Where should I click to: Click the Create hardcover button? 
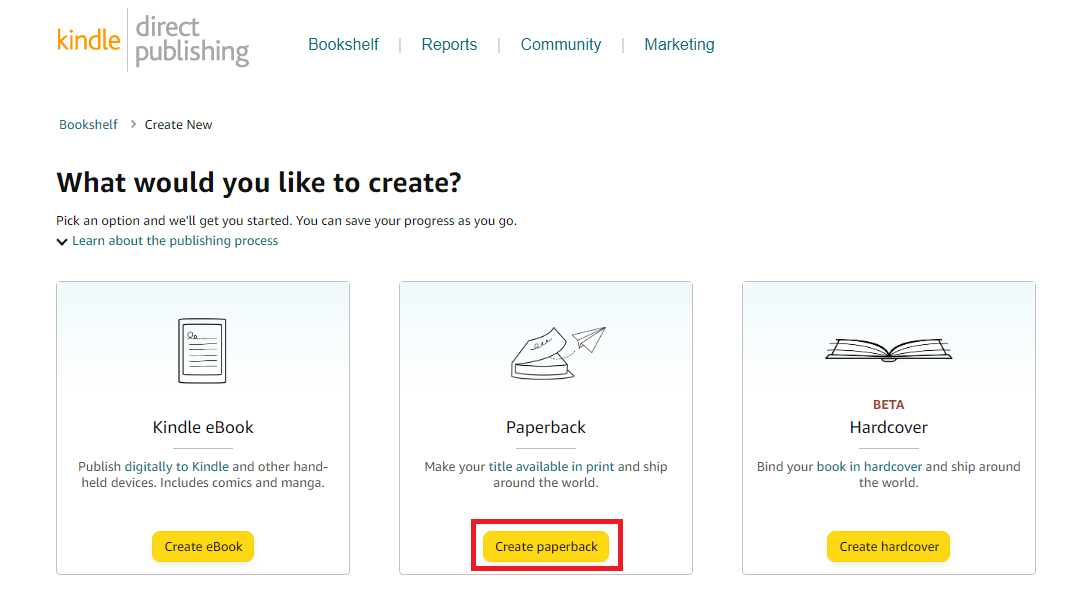click(x=889, y=546)
